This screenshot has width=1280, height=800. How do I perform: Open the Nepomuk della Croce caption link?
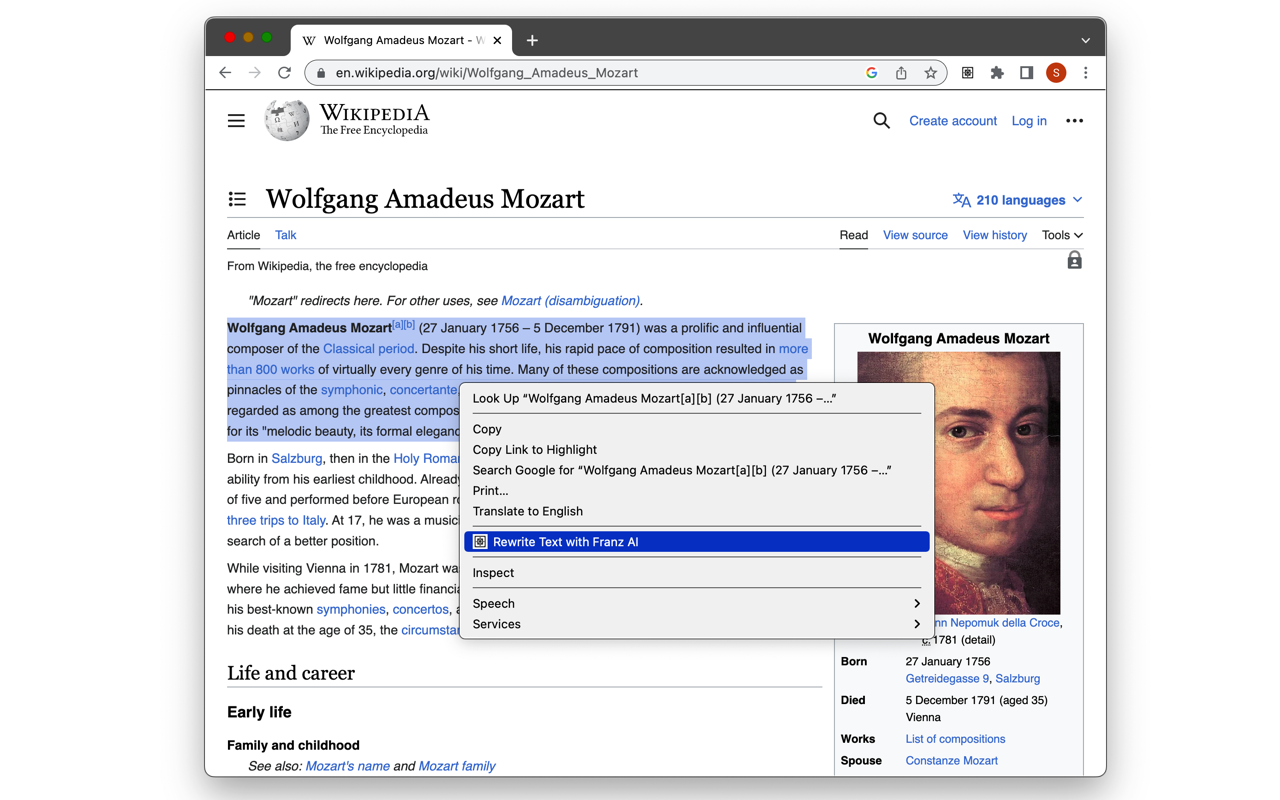click(997, 623)
